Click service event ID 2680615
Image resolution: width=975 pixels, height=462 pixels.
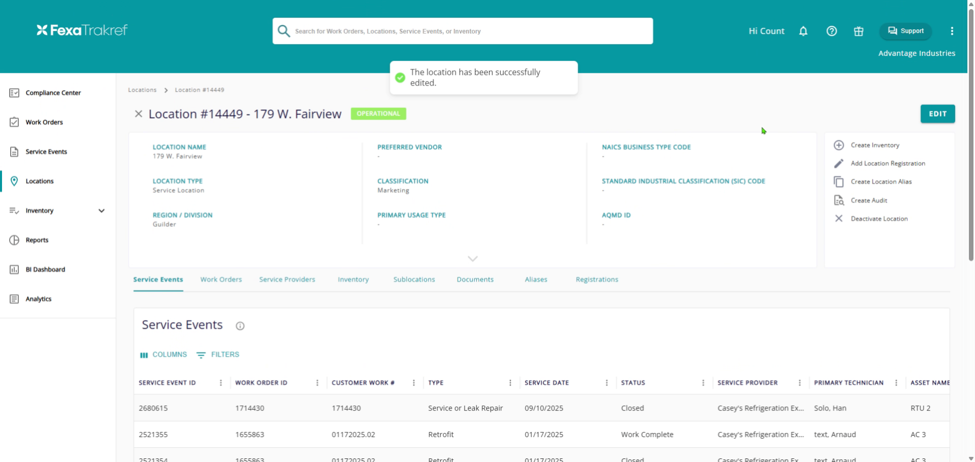coord(153,409)
